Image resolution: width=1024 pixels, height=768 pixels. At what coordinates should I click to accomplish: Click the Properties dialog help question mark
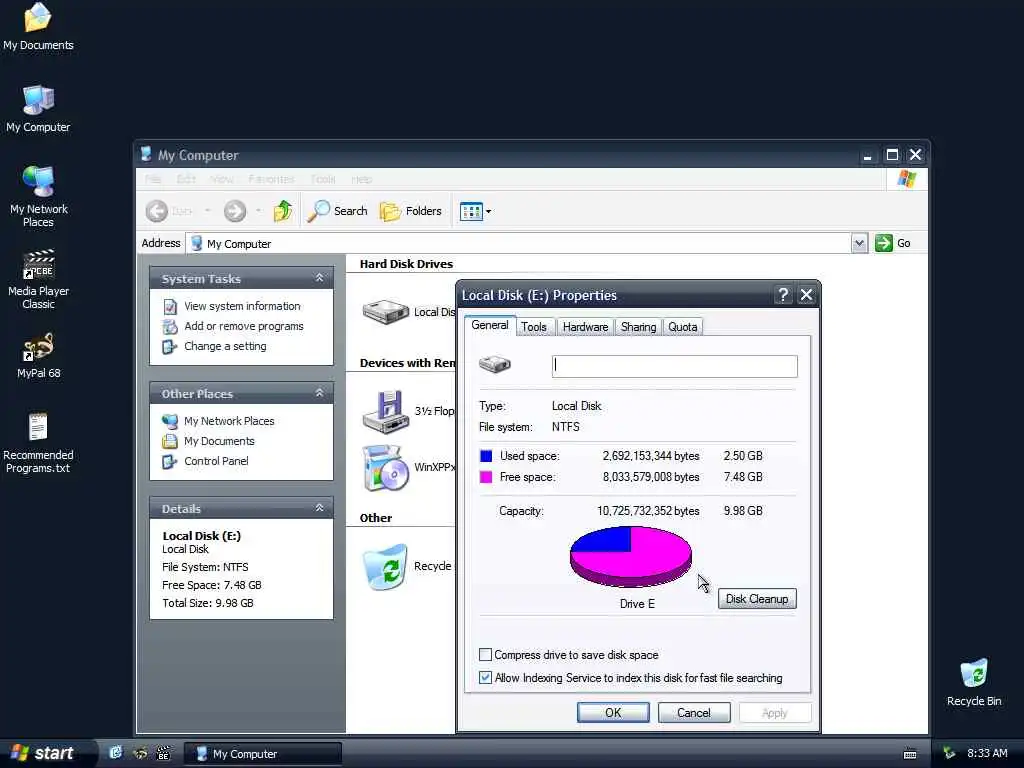[x=783, y=295]
